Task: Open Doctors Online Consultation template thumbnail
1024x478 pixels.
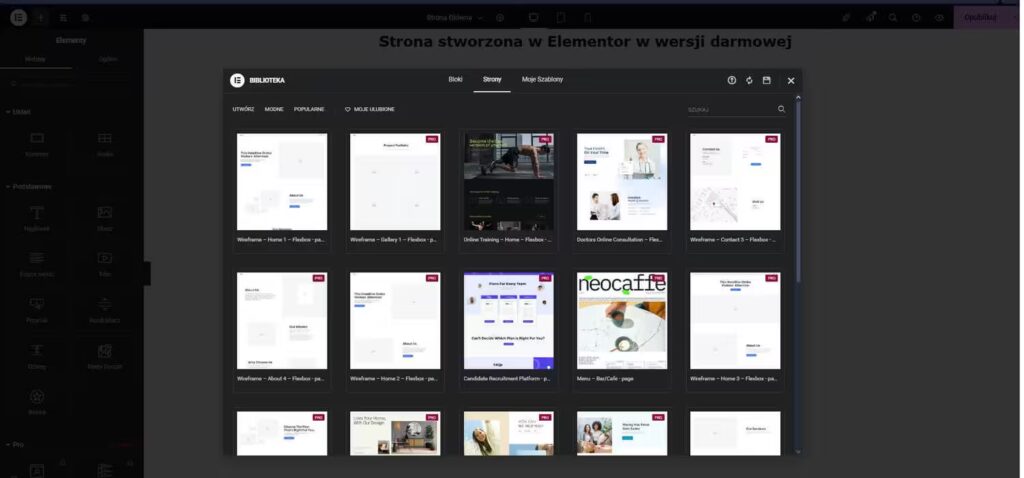Action: click(622, 182)
